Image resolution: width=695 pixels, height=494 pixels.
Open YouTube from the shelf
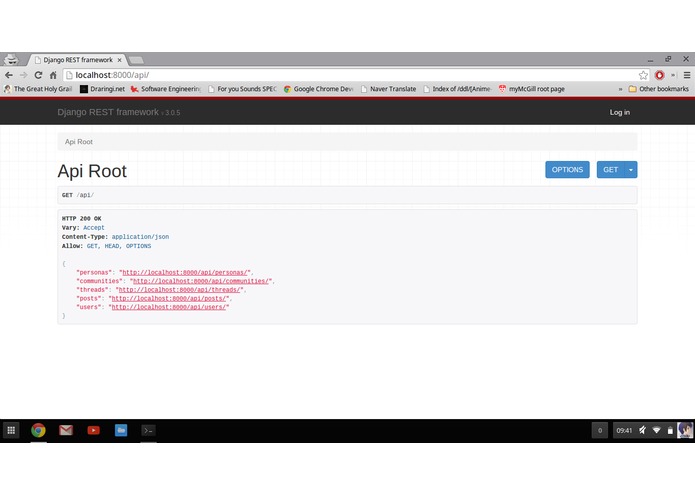coord(94,430)
